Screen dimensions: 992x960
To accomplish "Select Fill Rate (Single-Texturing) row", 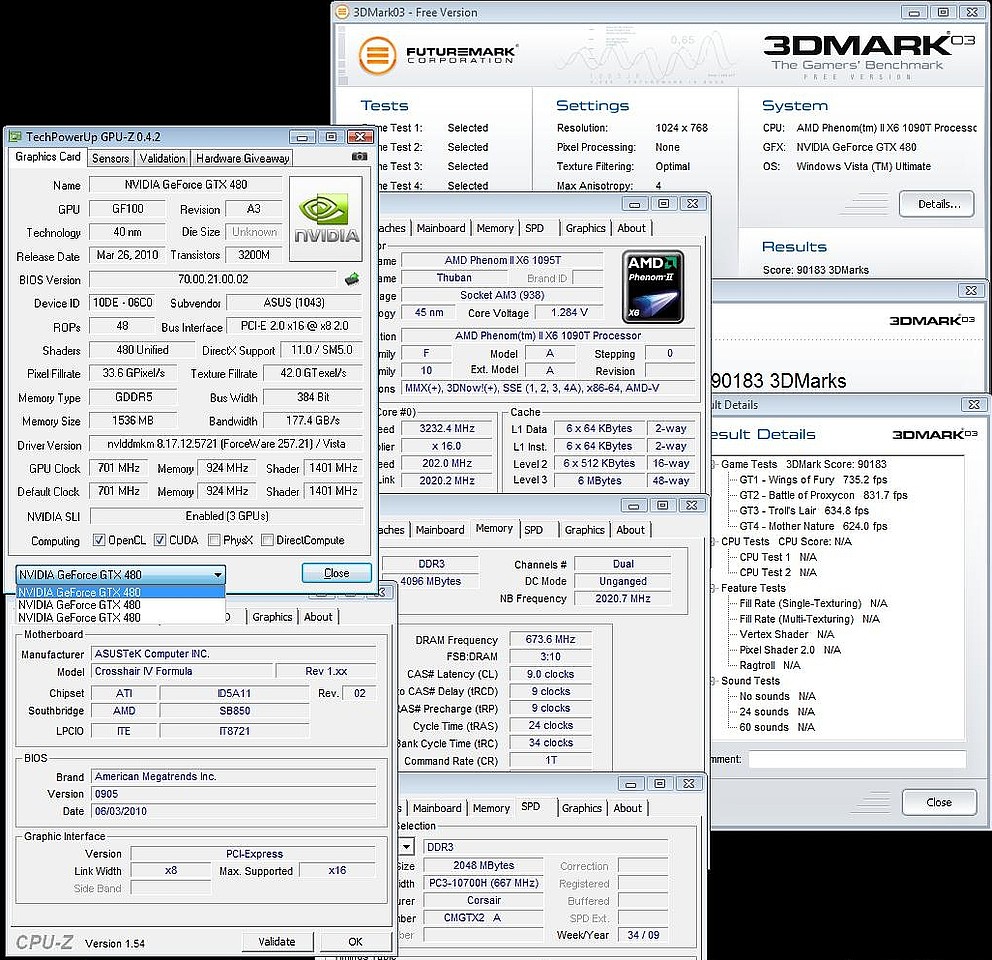I will point(813,604).
